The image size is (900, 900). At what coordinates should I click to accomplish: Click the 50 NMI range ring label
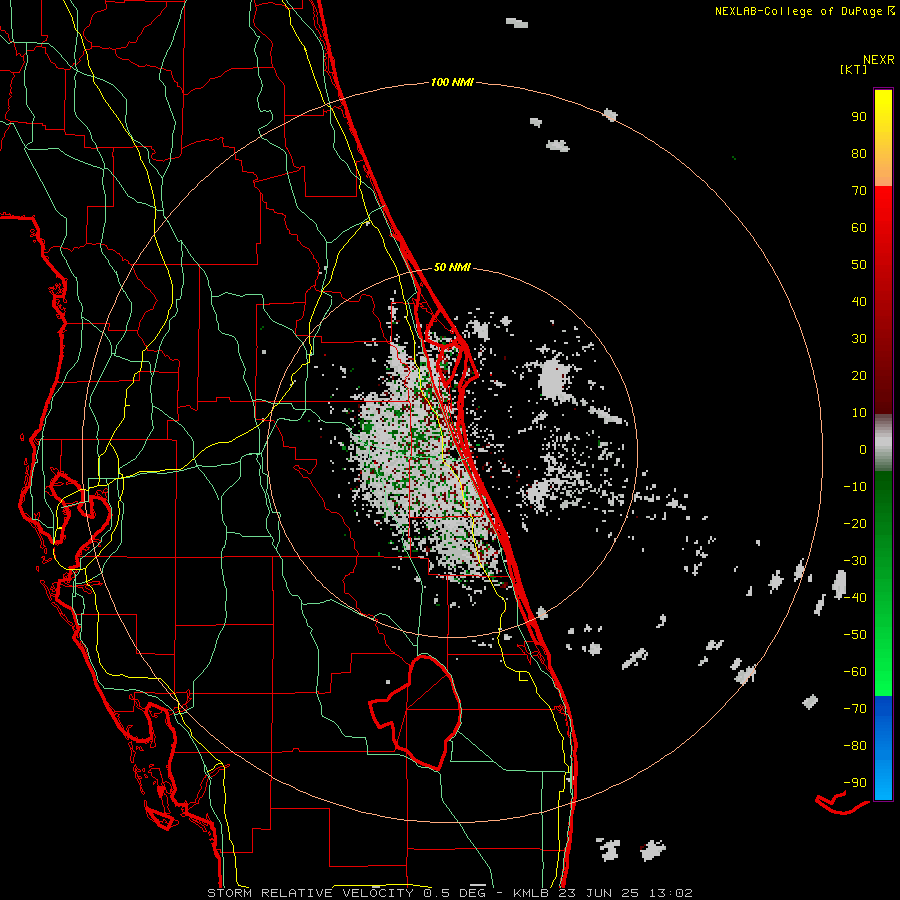(452, 267)
